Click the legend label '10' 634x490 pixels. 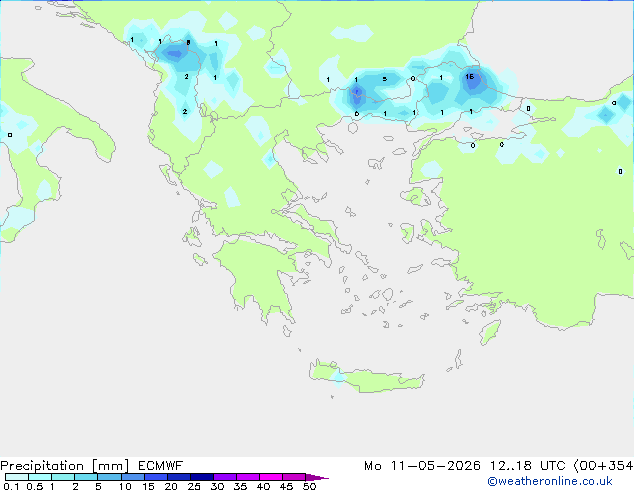[x=125, y=486]
